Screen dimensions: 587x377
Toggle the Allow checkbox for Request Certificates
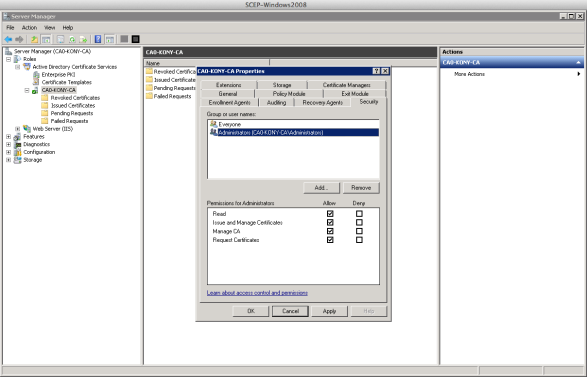(330, 240)
